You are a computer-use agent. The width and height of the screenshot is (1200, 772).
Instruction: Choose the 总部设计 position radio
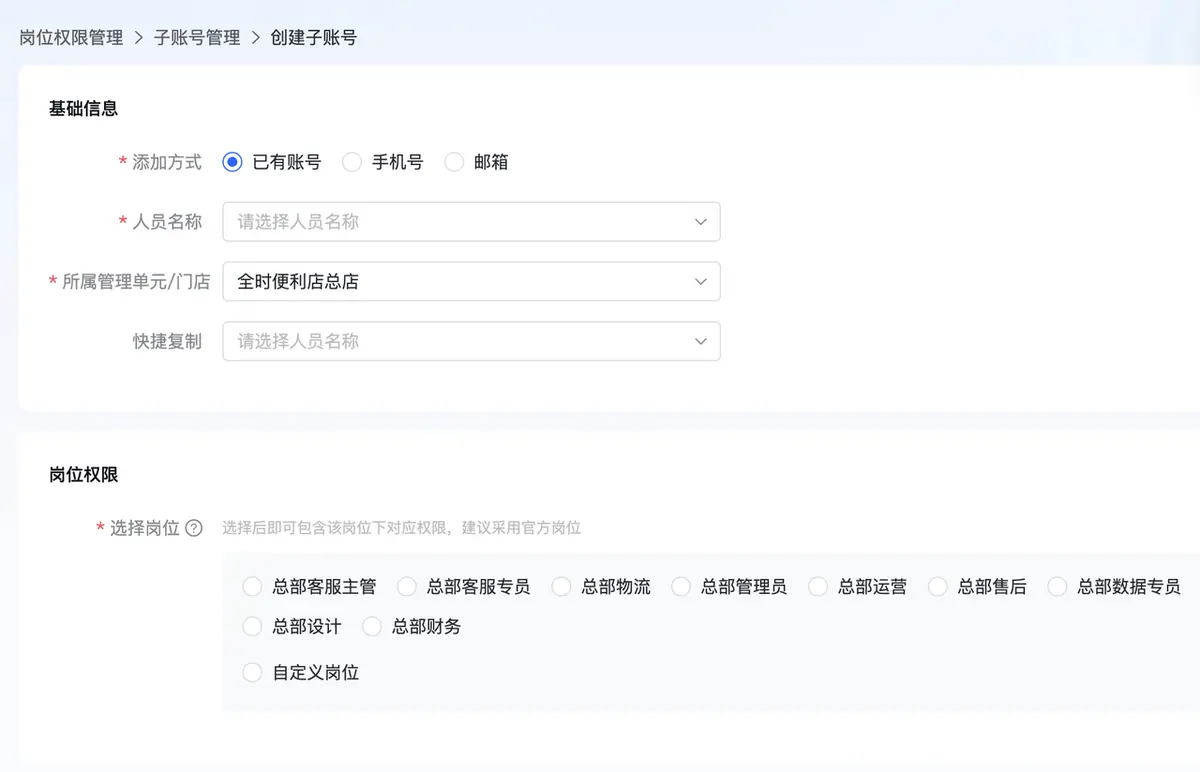pyautogui.click(x=252, y=627)
